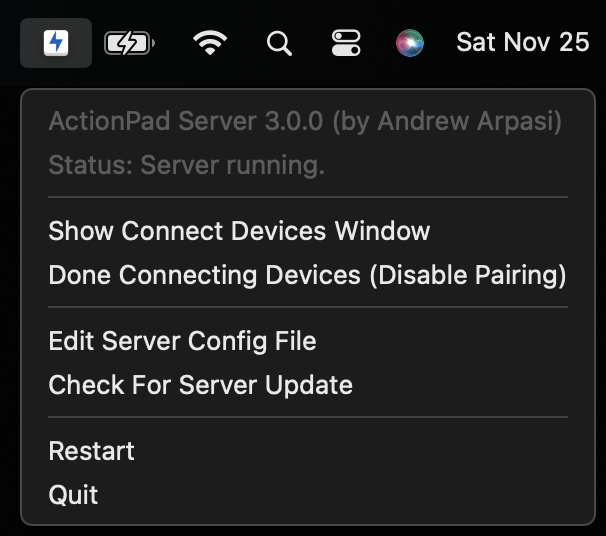Choose Done Connecting Devices (Disable Pairing)
The height and width of the screenshot is (536, 606).
coord(308,275)
